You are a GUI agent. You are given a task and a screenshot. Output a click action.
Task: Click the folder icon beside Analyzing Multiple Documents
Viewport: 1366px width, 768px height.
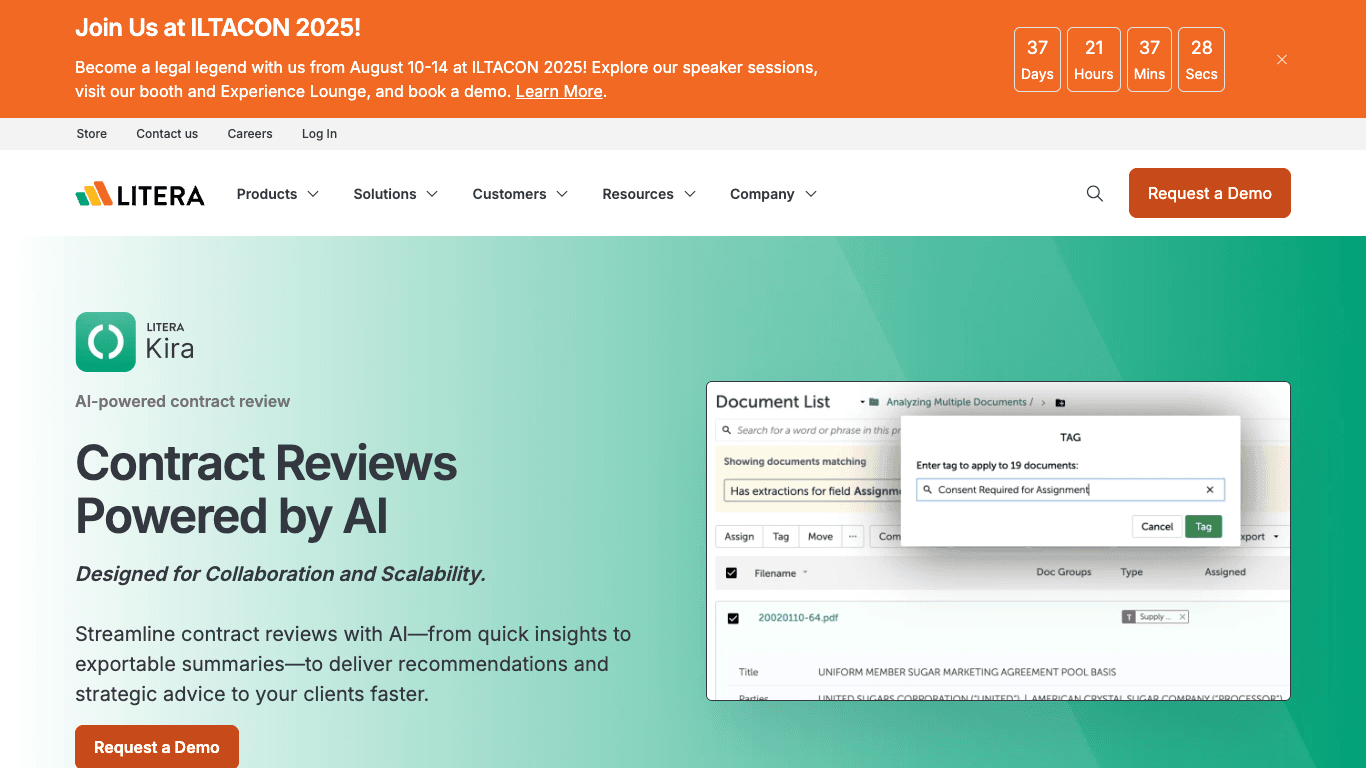pyautogui.click(x=874, y=402)
